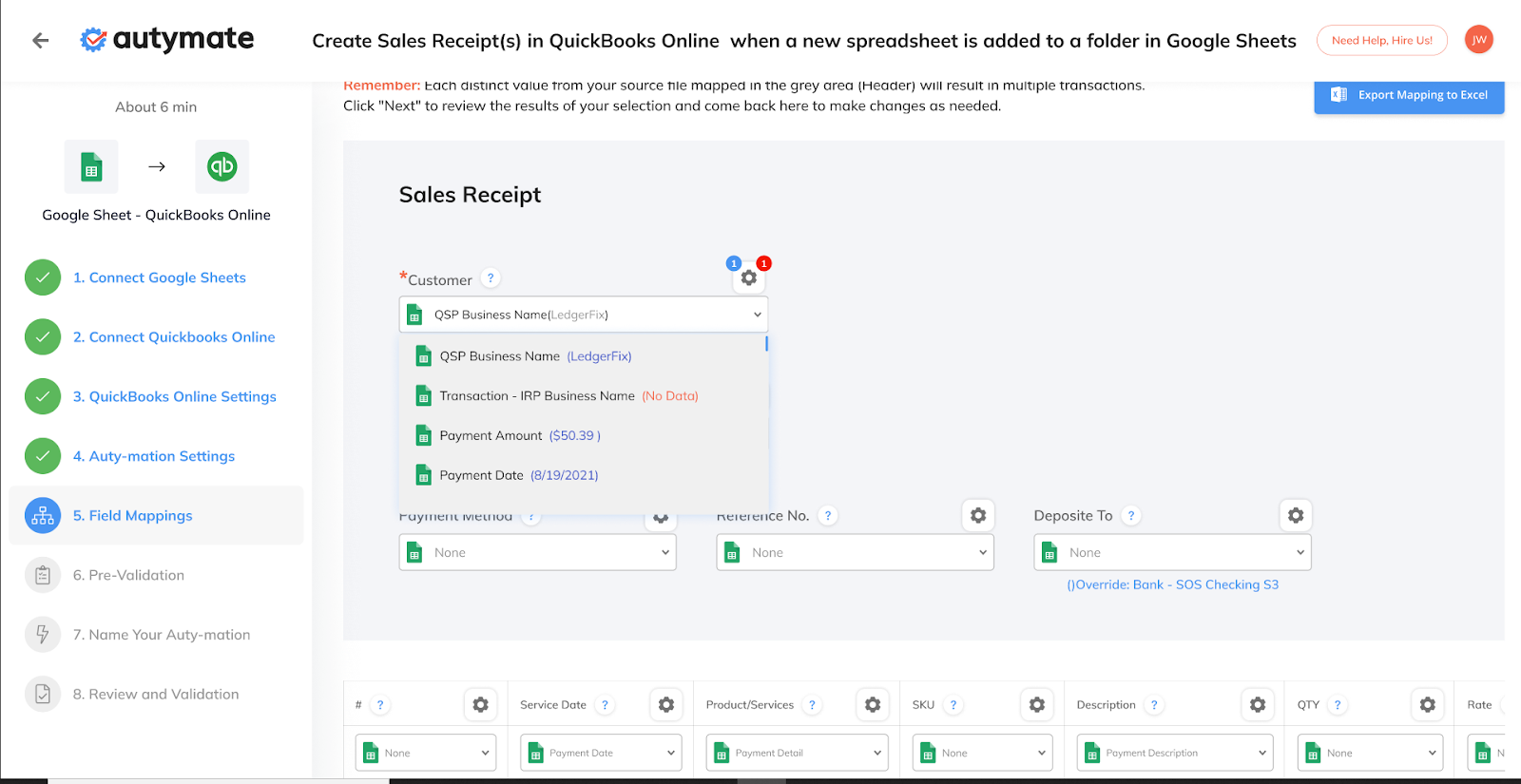
Task: Go back using the left arrow icon
Action: click(40, 40)
